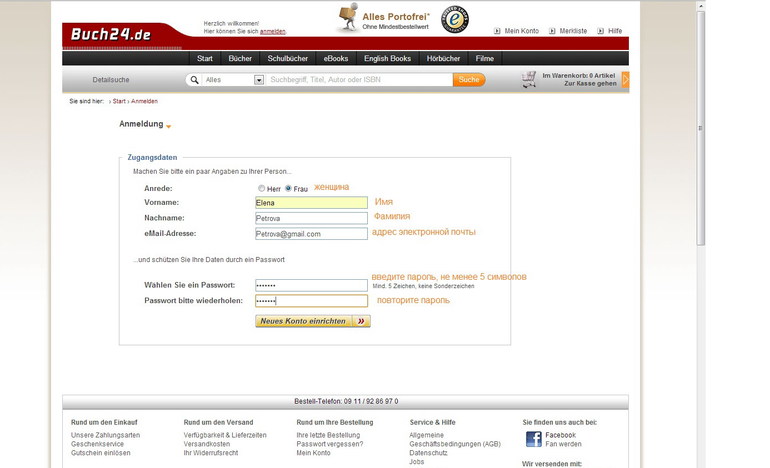Click the Vorname field containing Elena
Viewport: 770px width, 468px height.
point(311,203)
